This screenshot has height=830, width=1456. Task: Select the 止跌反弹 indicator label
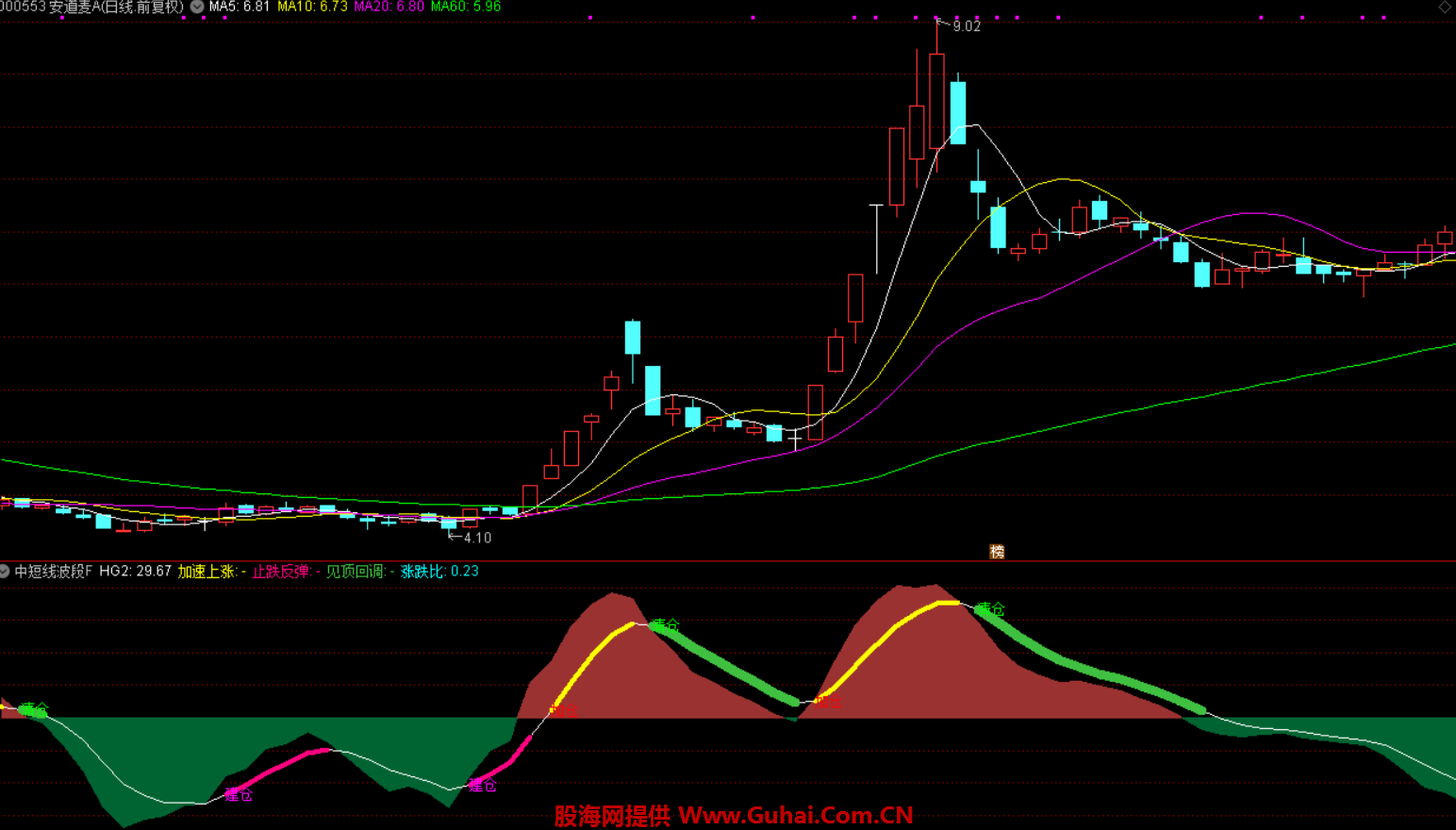(280, 572)
